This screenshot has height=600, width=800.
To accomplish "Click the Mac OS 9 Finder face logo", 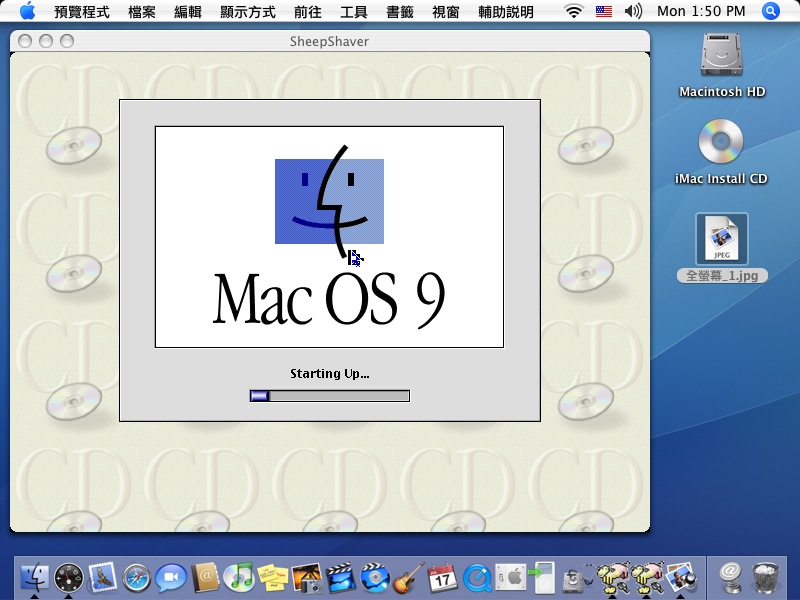I will pyautogui.click(x=330, y=202).
